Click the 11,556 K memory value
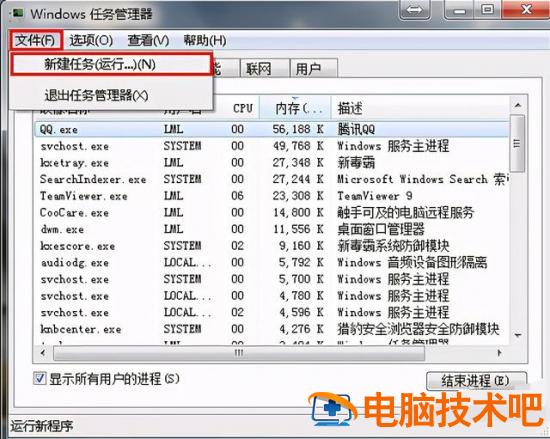550x439 pixels. (x=298, y=229)
